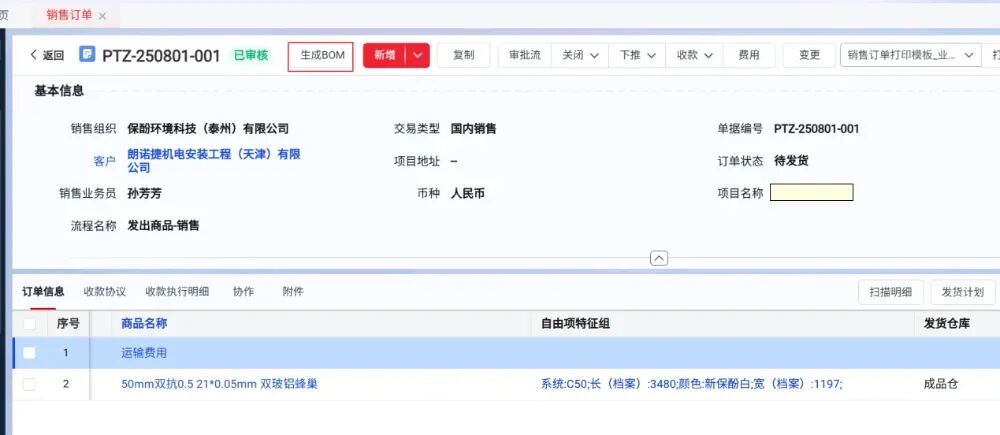The image size is (1000, 435).
Task: Click the 系统:C50 feature group text
Action: (692, 384)
